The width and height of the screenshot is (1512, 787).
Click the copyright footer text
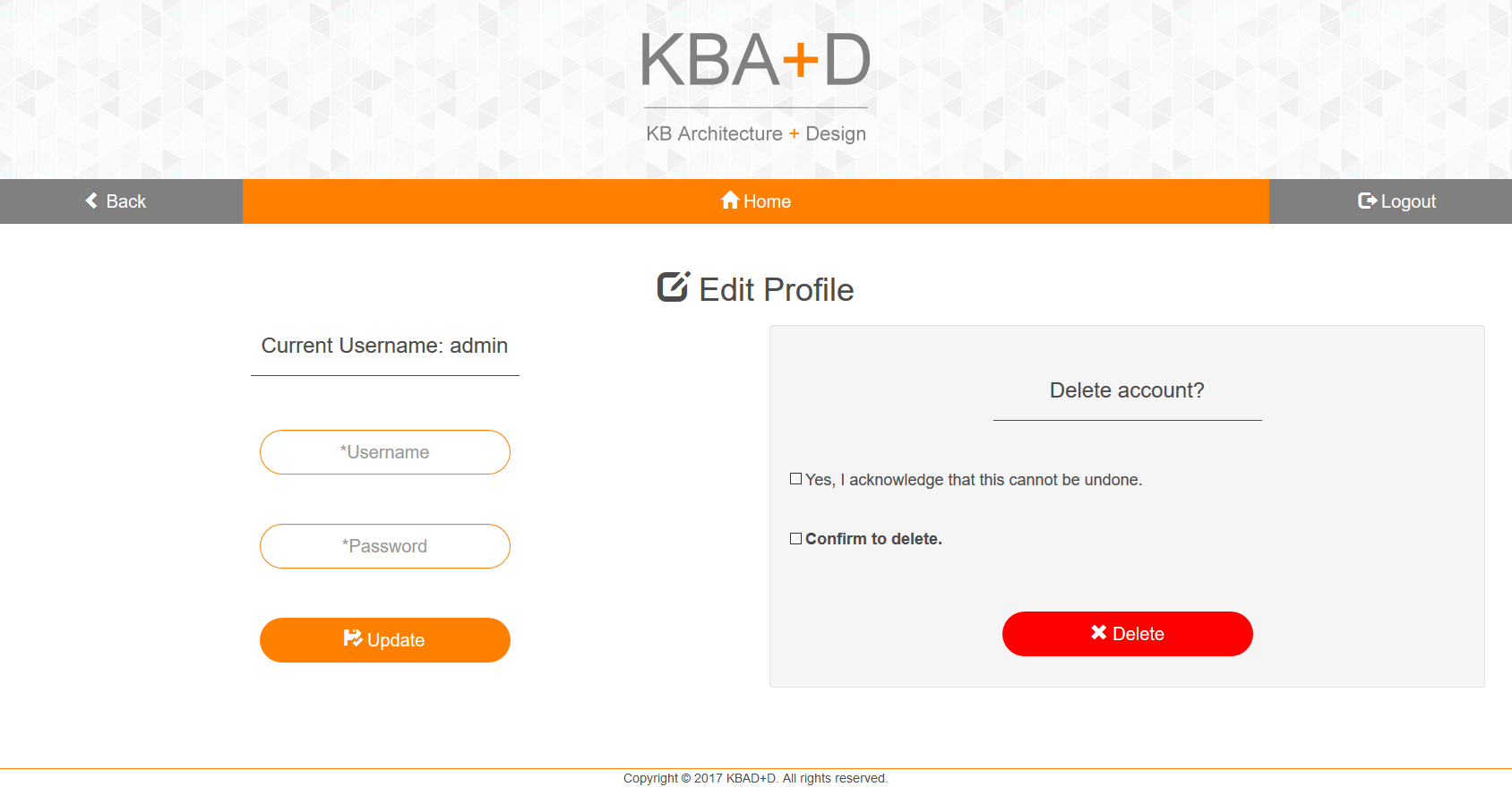click(x=756, y=778)
